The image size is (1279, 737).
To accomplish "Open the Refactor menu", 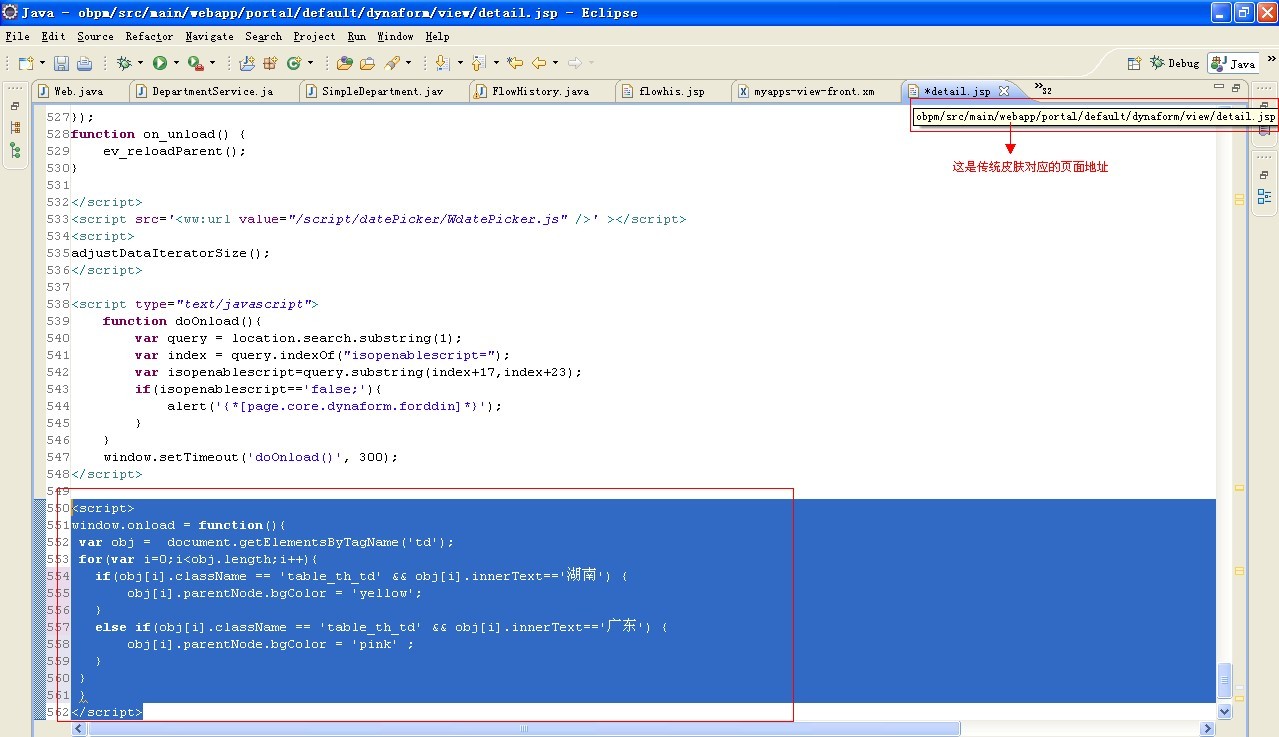I will click(149, 37).
